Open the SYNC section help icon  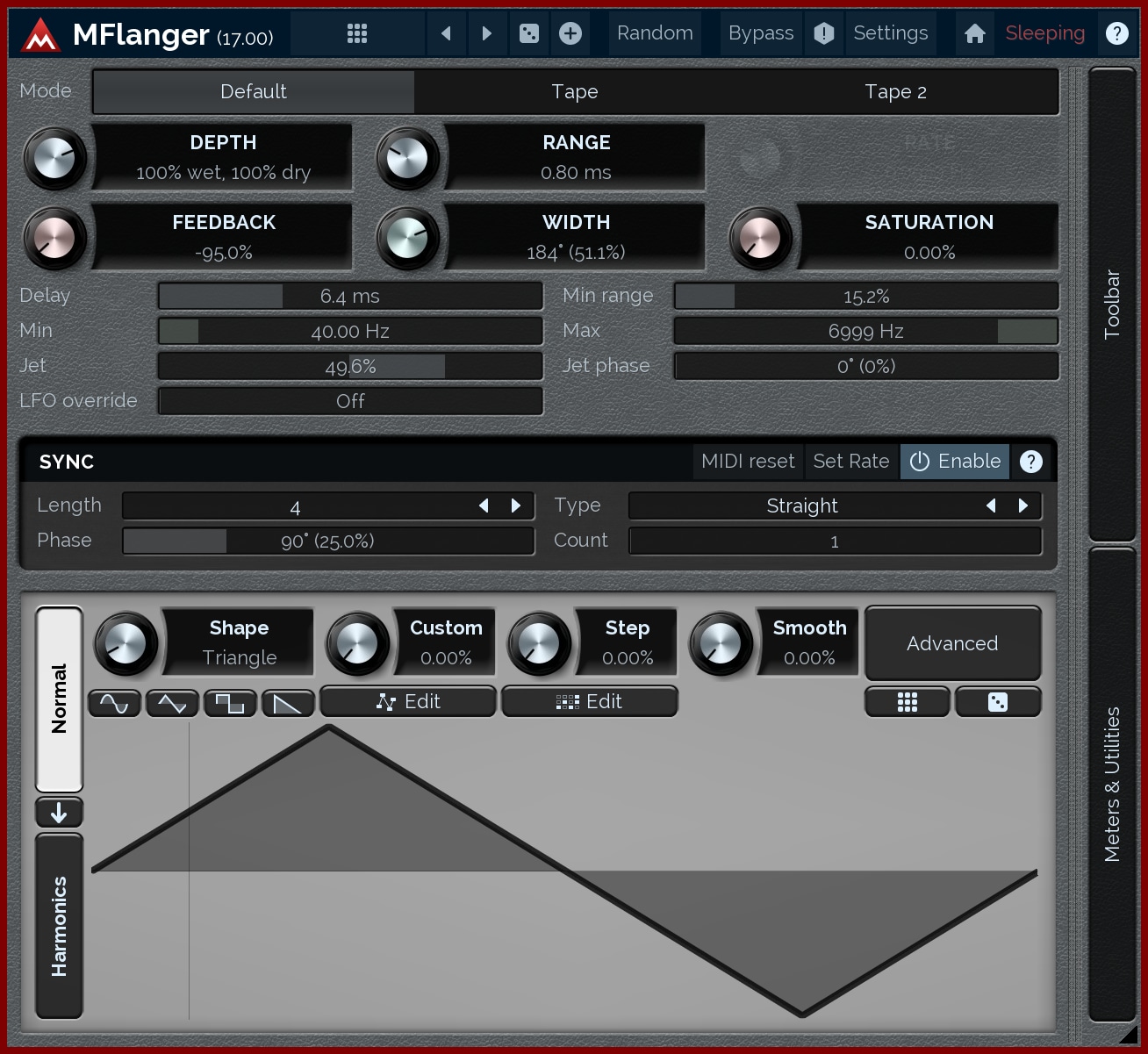(1031, 462)
